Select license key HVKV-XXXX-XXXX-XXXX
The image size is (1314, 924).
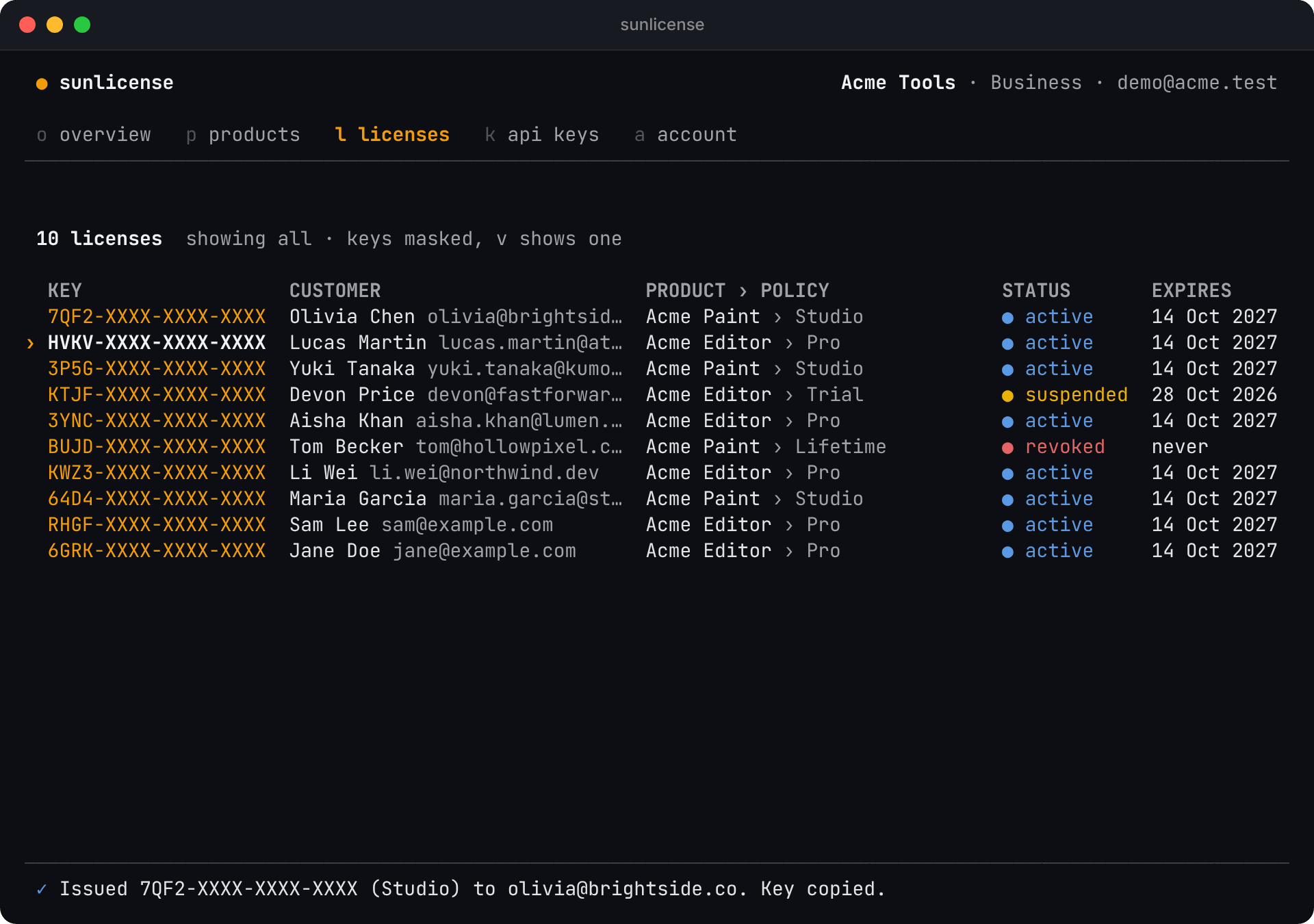point(157,343)
